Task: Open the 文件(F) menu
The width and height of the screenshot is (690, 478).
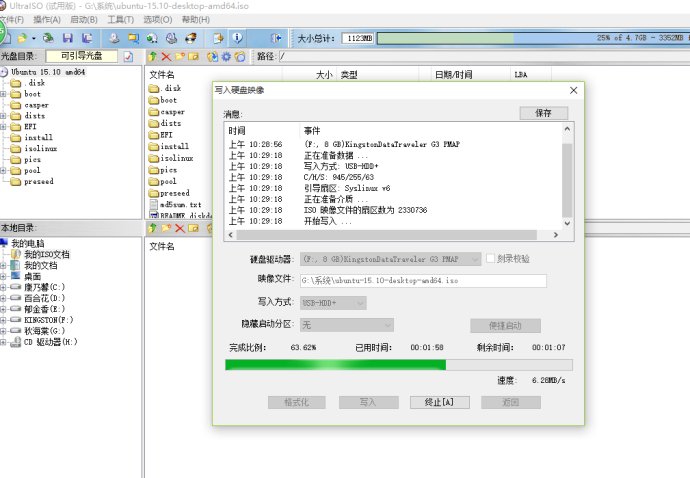Action: 12,20
